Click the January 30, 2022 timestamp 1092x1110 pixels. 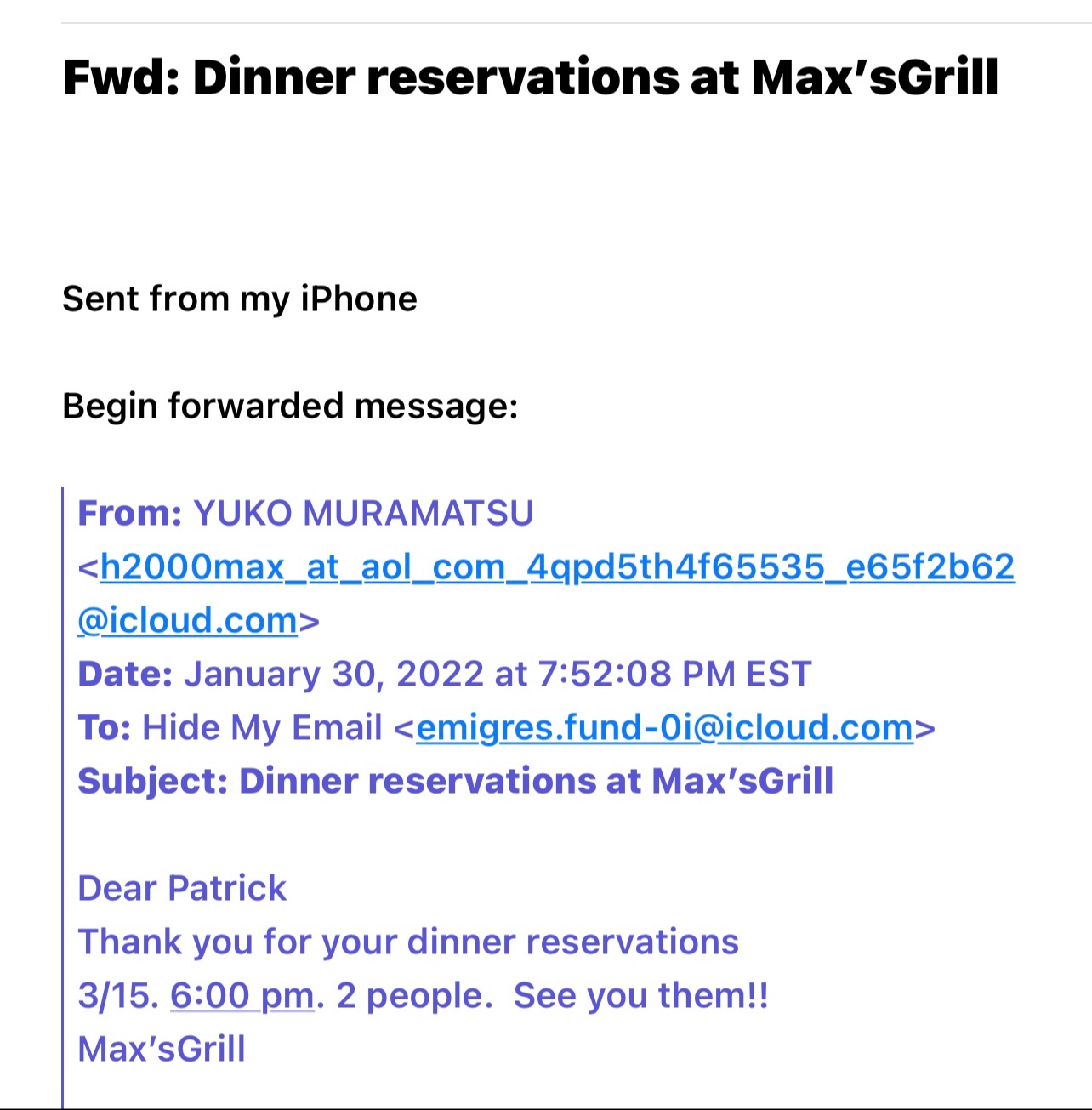pos(498,675)
